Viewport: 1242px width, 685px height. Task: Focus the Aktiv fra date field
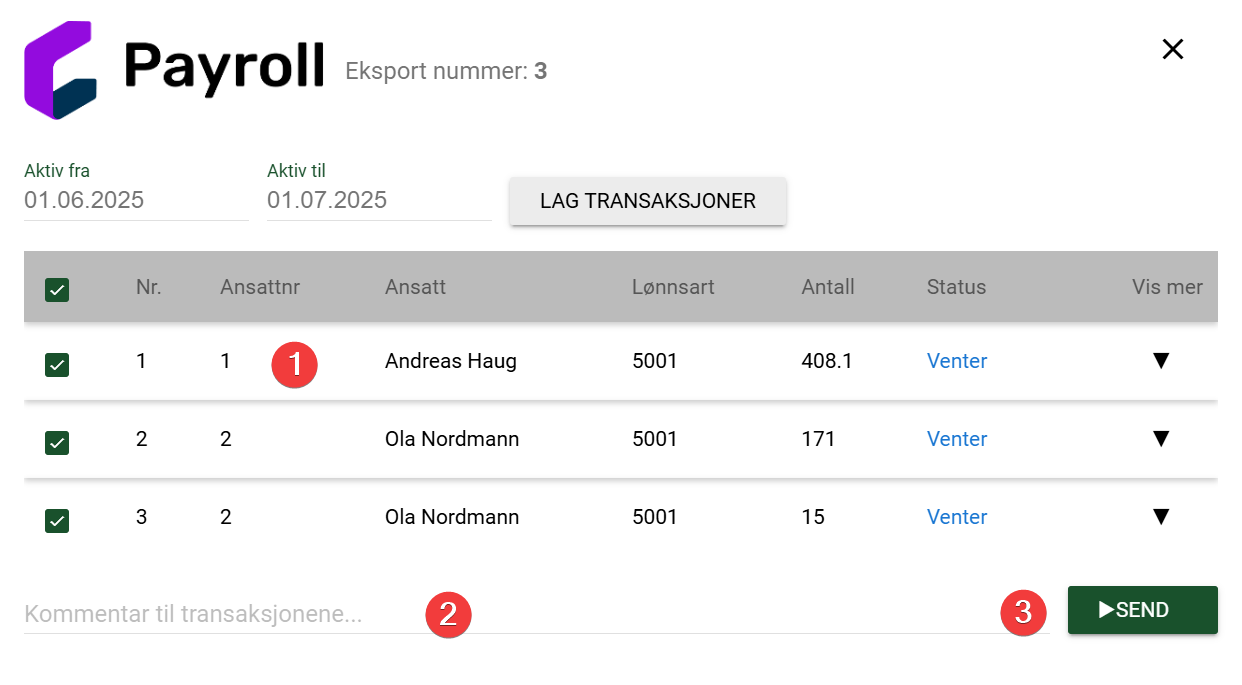coord(136,200)
